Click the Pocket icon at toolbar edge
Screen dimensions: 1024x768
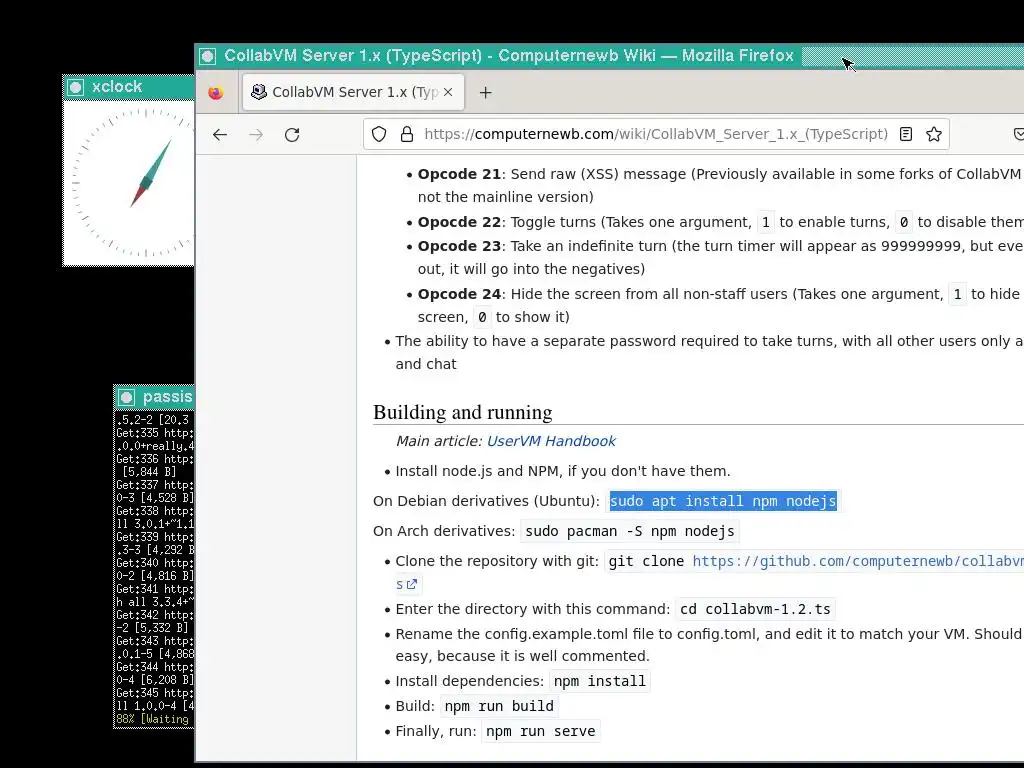[x=1018, y=135]
